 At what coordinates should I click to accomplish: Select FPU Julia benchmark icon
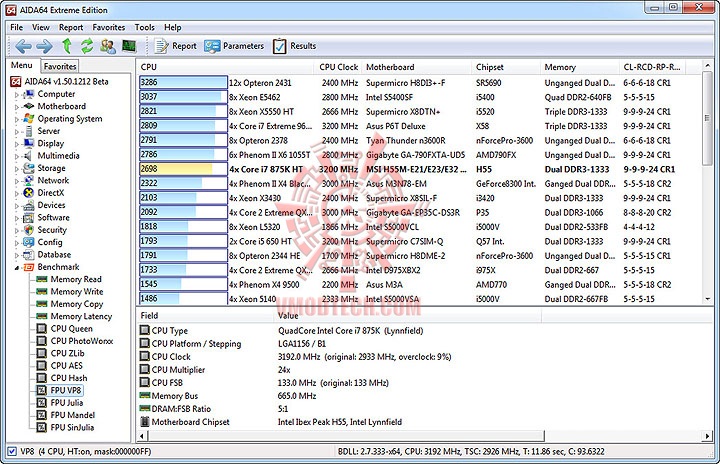pyautogui.click(x=42, y=403)
